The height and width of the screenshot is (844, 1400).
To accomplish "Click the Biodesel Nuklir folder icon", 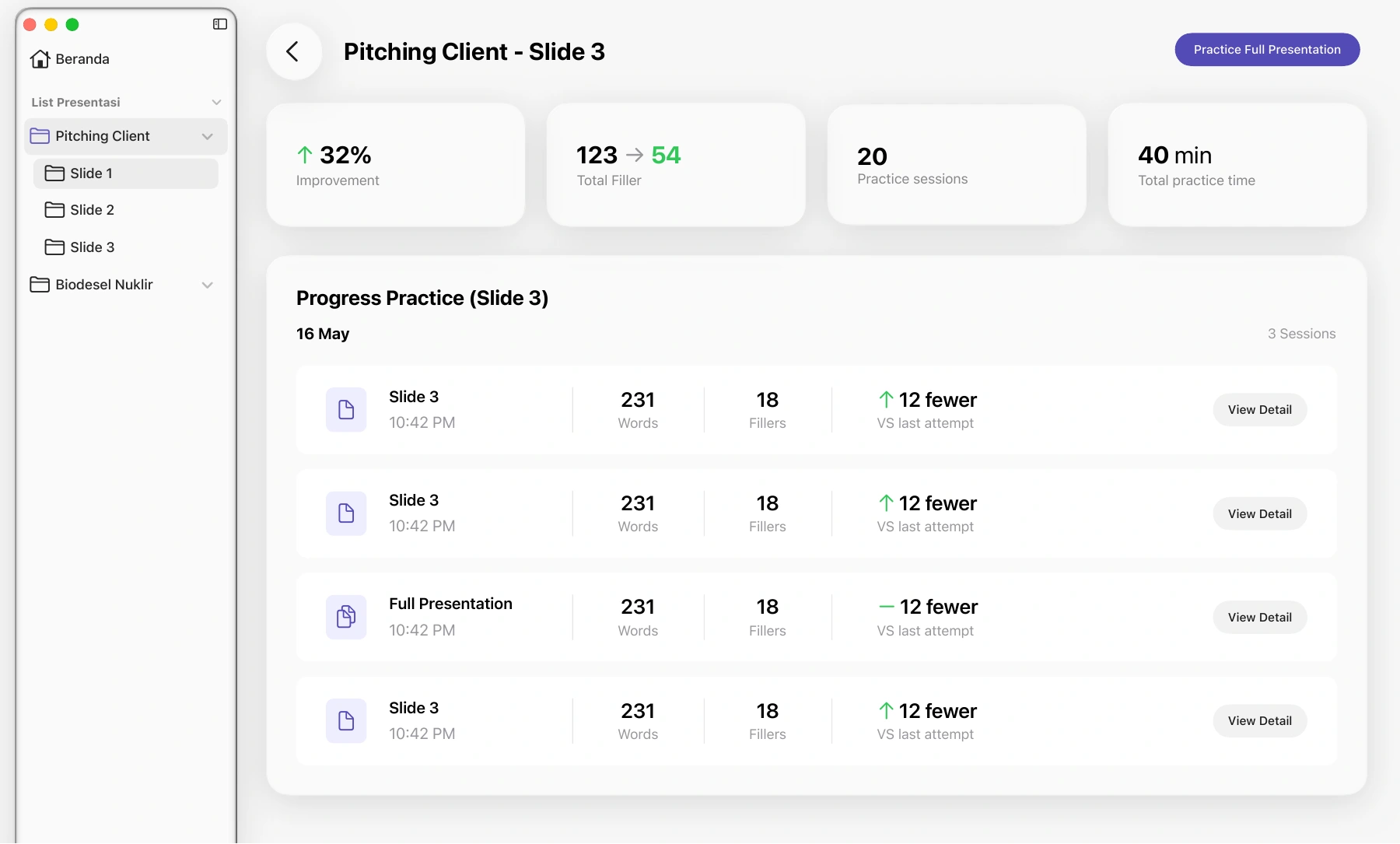I will [x=40, y=285].
